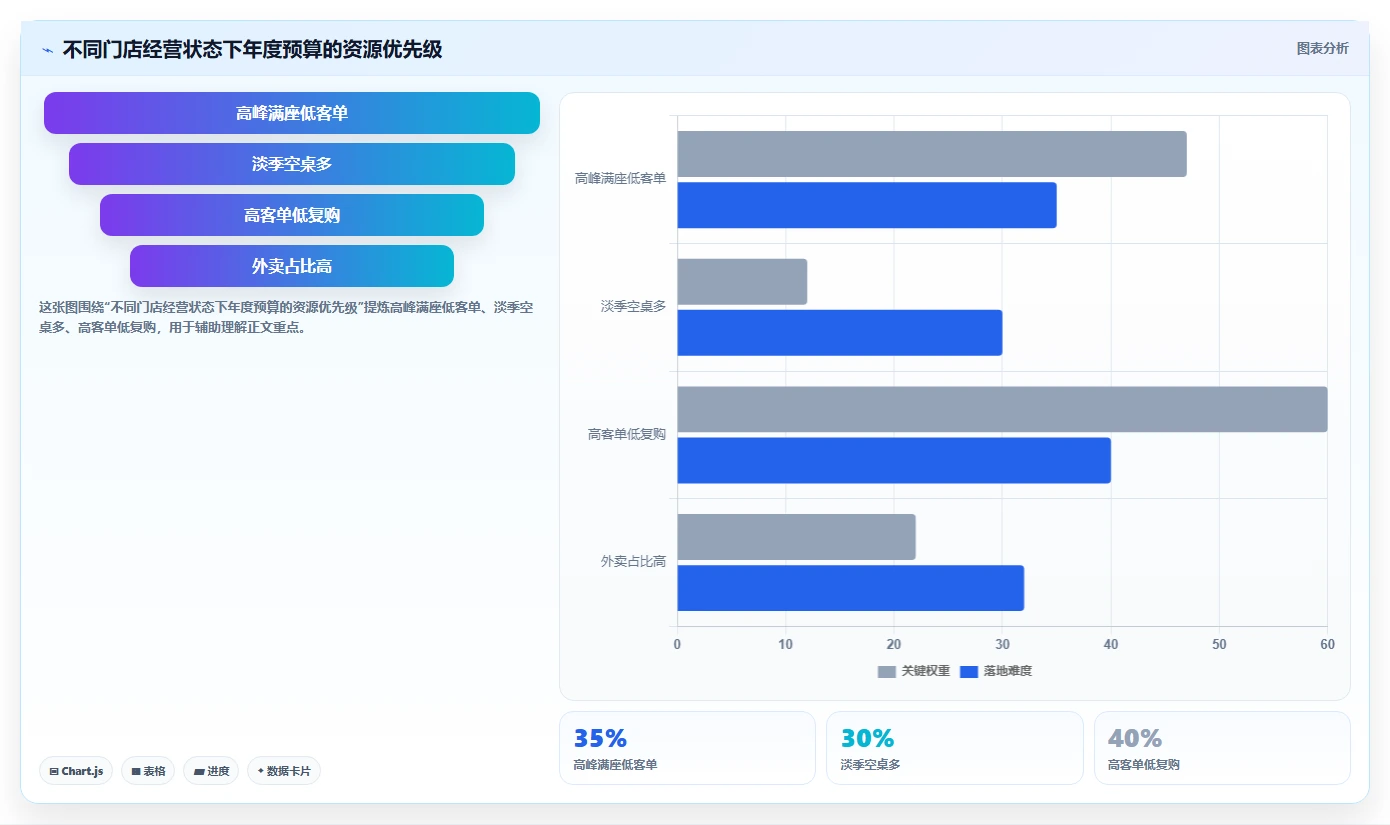Select the 外卖占比高 funnel stage
The image size is (1390, 825).
tap(292, 266)
